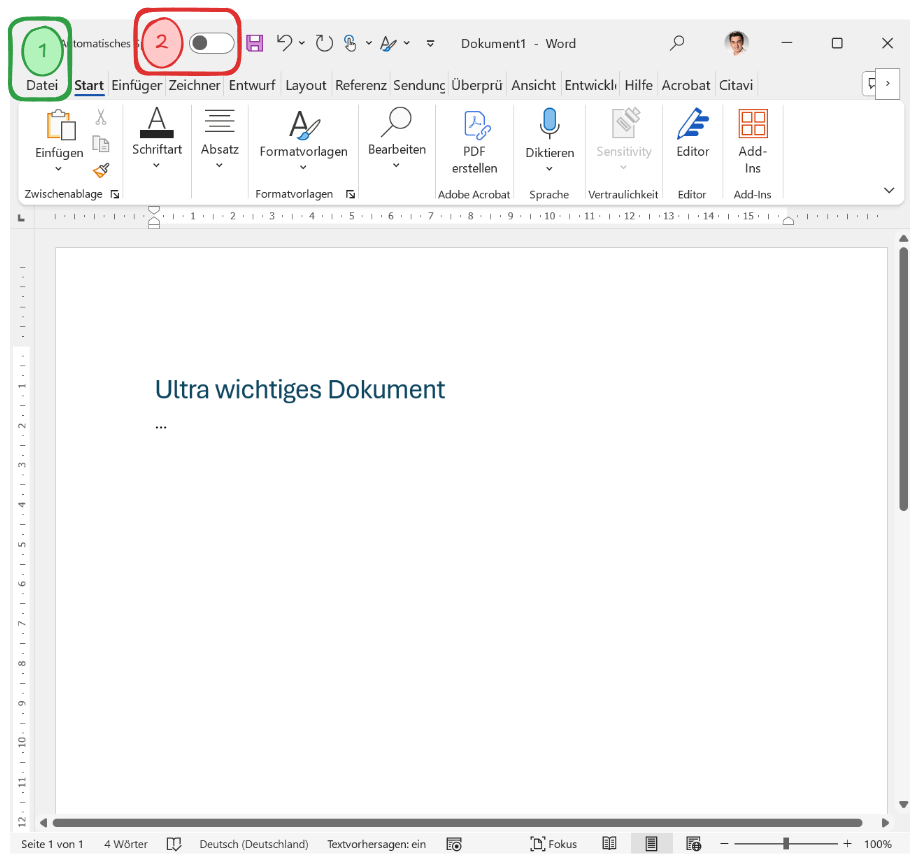
Task: Enable Fokus mode in status bar
Action: point(553,844)
